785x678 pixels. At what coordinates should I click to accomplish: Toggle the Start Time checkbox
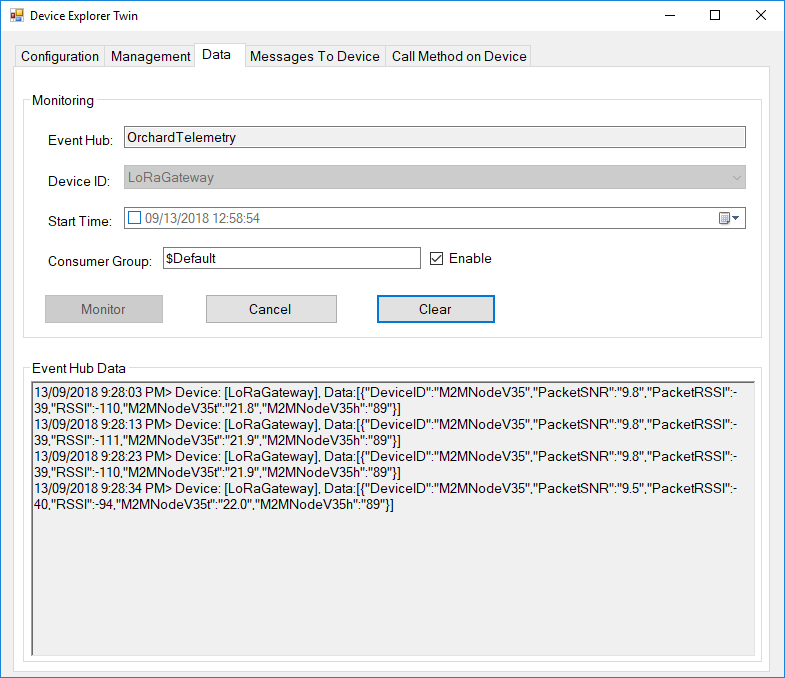[x=134, y=218]
